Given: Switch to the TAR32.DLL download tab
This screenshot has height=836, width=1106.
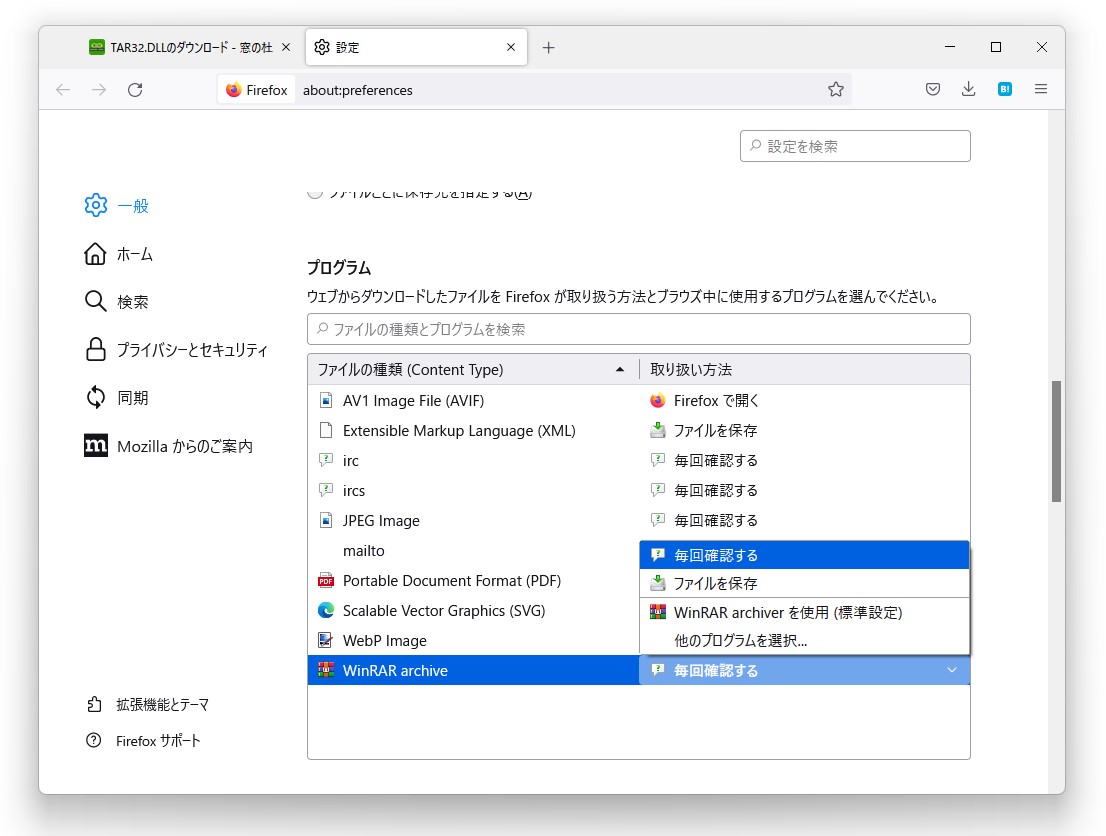Looking at the screenshot, I should pyautogui.click(x=185, y=46).
